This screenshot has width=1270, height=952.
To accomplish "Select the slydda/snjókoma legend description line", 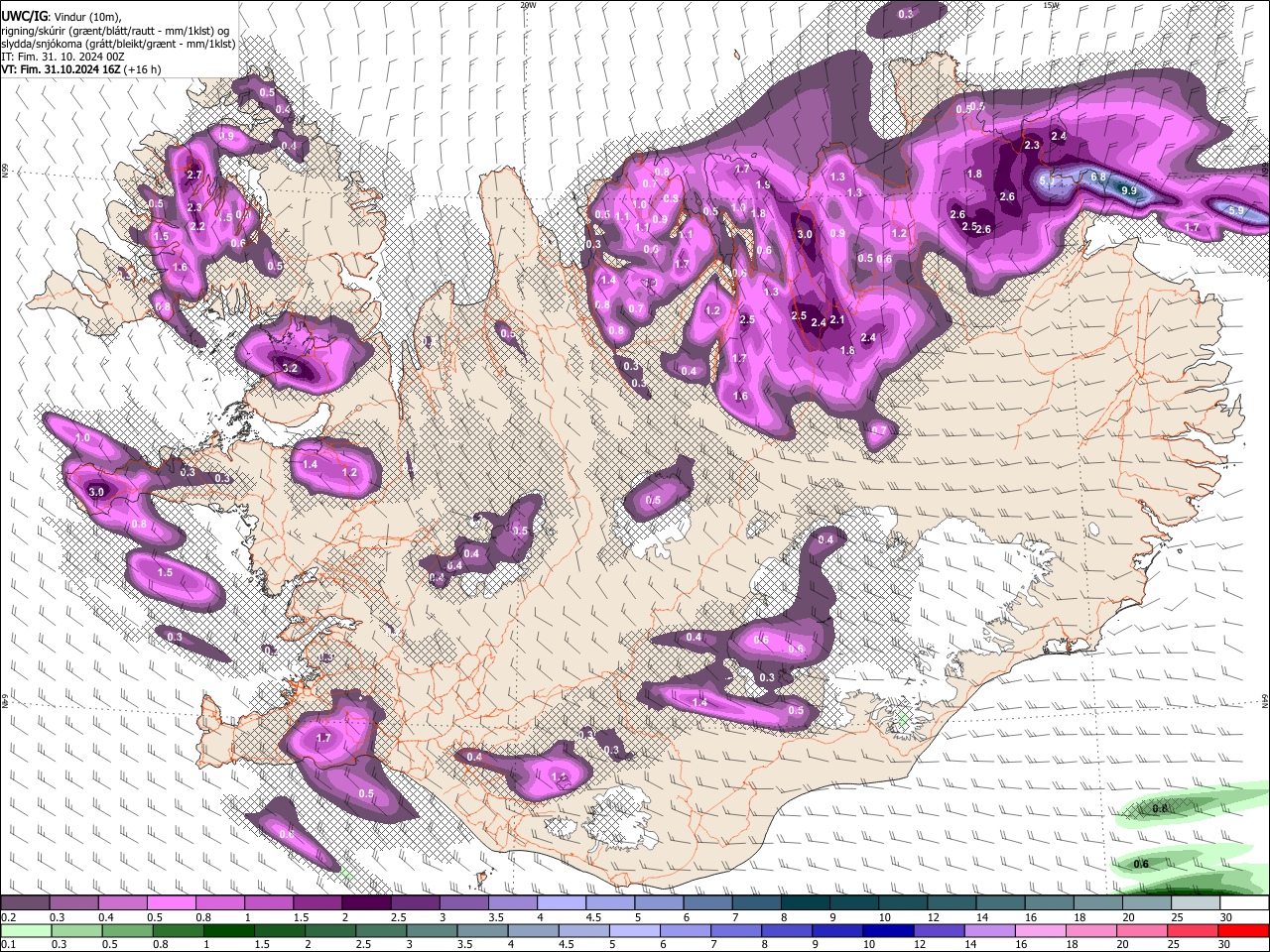I will 118,44.
